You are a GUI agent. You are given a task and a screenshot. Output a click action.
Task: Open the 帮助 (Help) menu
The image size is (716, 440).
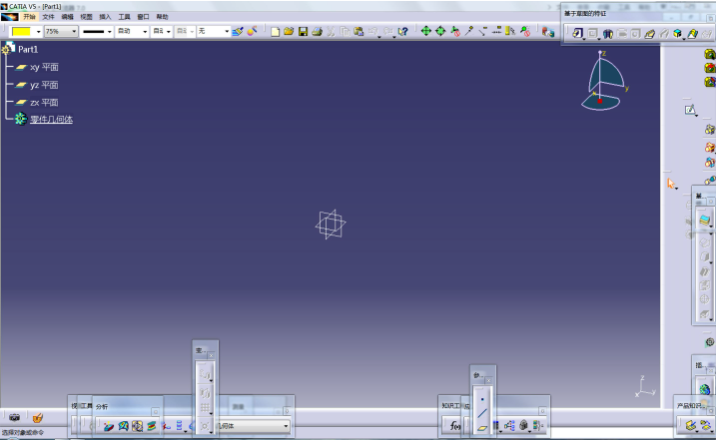[x=162, y=17]
